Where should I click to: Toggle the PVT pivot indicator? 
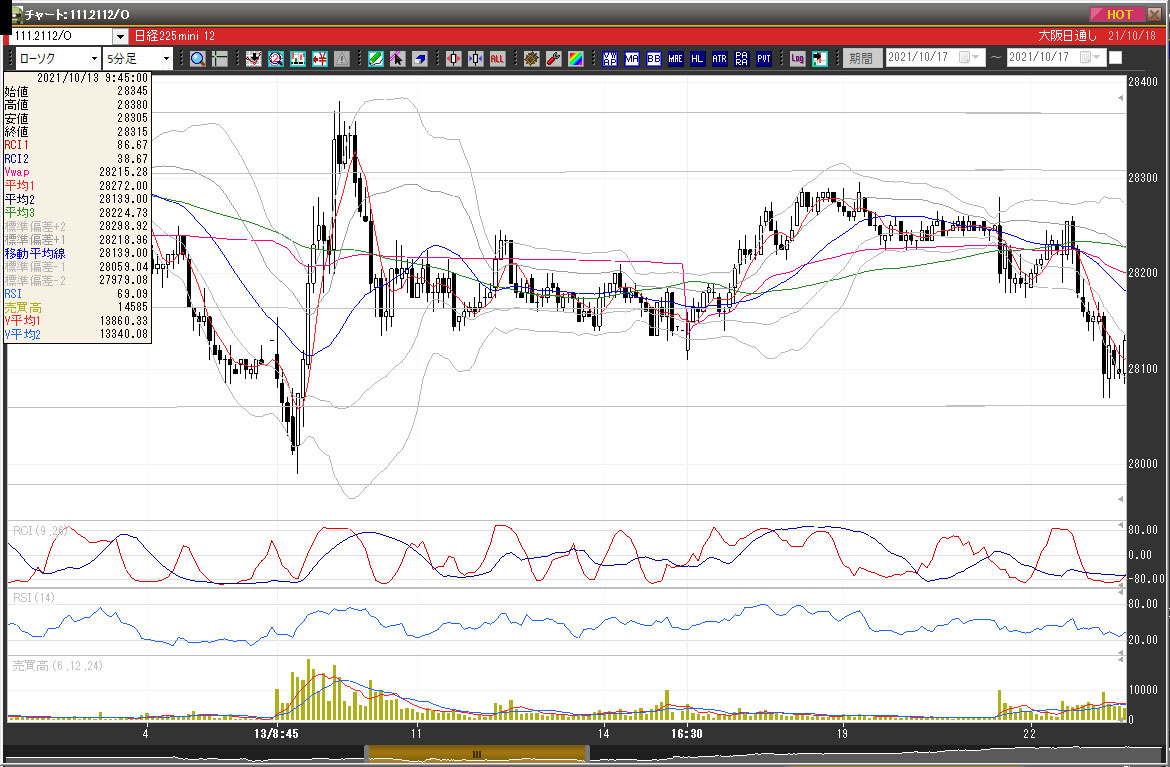pos(763,59)
